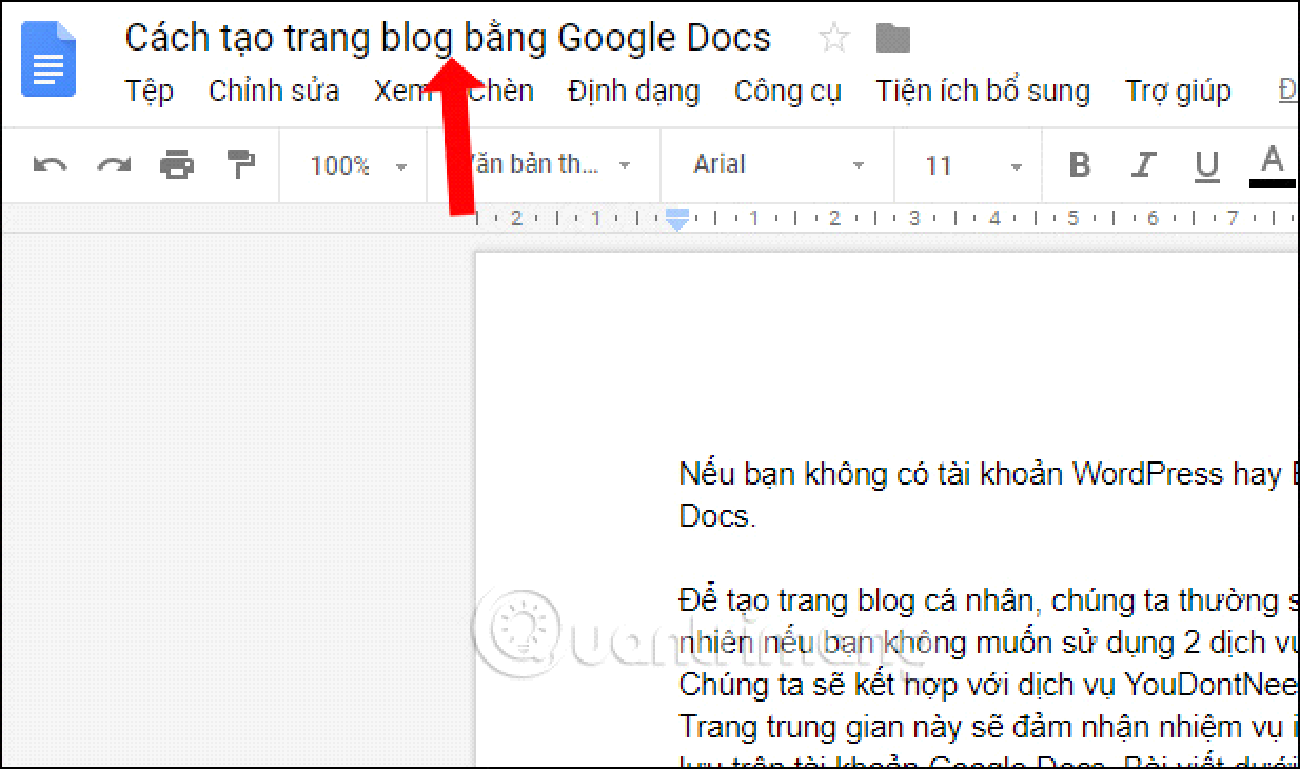Open the Tệp menu
This screenshot has height=769, width=1300.
pos(150,91)
